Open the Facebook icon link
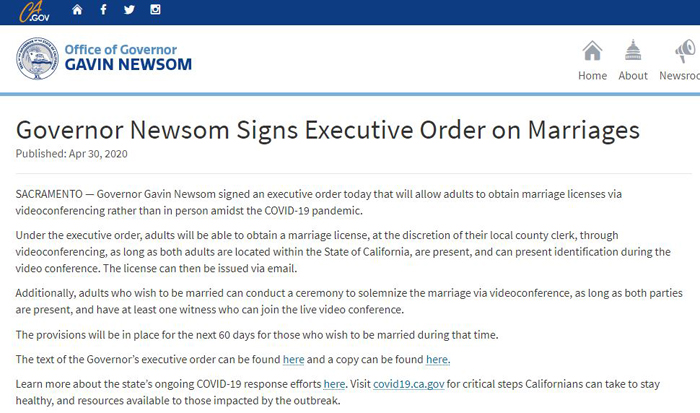This screenshot has height=413, width=700. tap(104, 9)
